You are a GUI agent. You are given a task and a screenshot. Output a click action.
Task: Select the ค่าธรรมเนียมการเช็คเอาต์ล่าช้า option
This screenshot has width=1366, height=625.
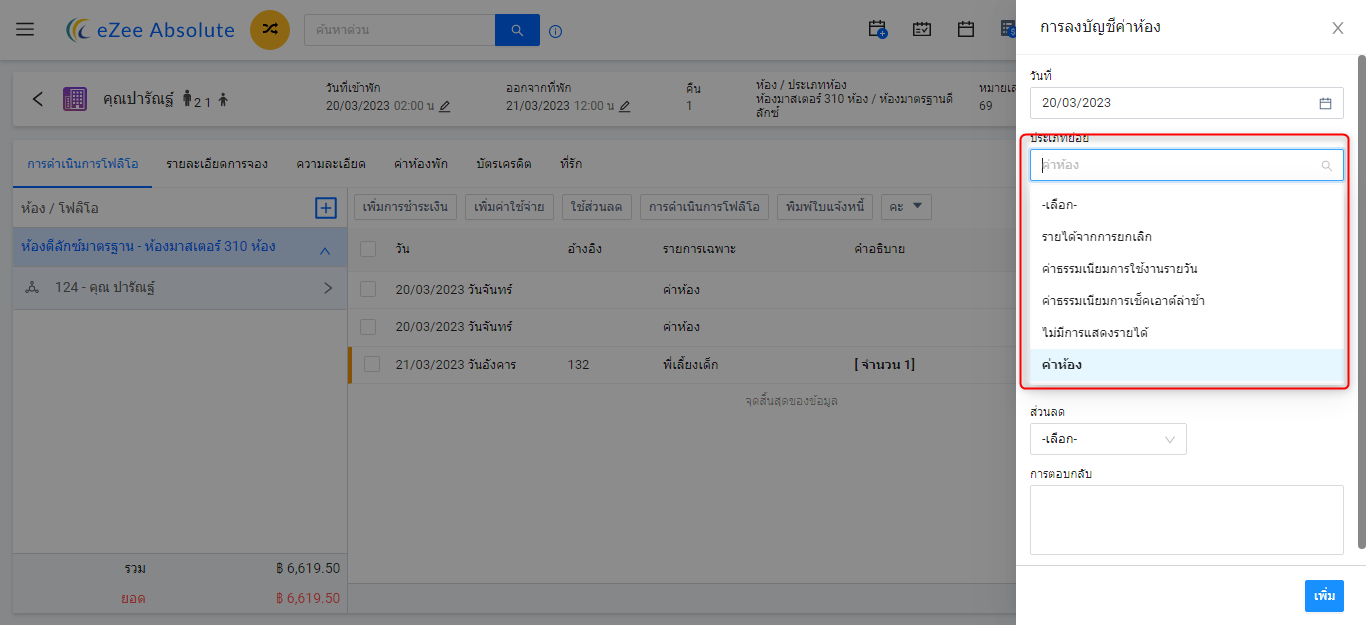click(1187, 301)
